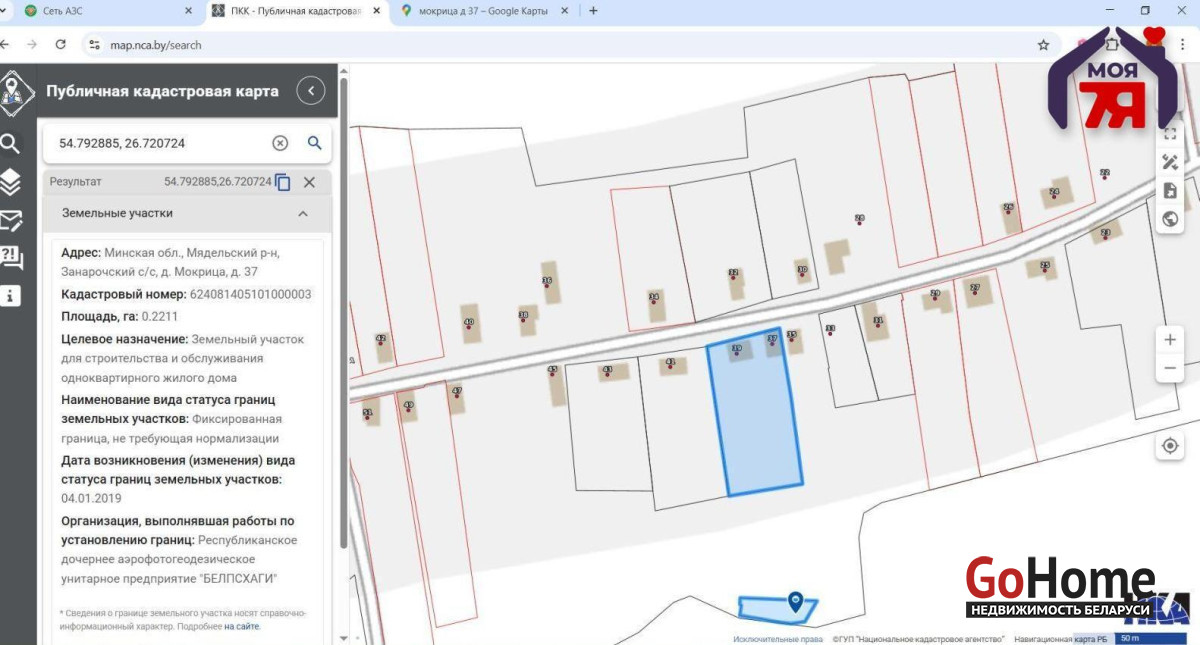Locate my position on map

tap(1169, 446)
